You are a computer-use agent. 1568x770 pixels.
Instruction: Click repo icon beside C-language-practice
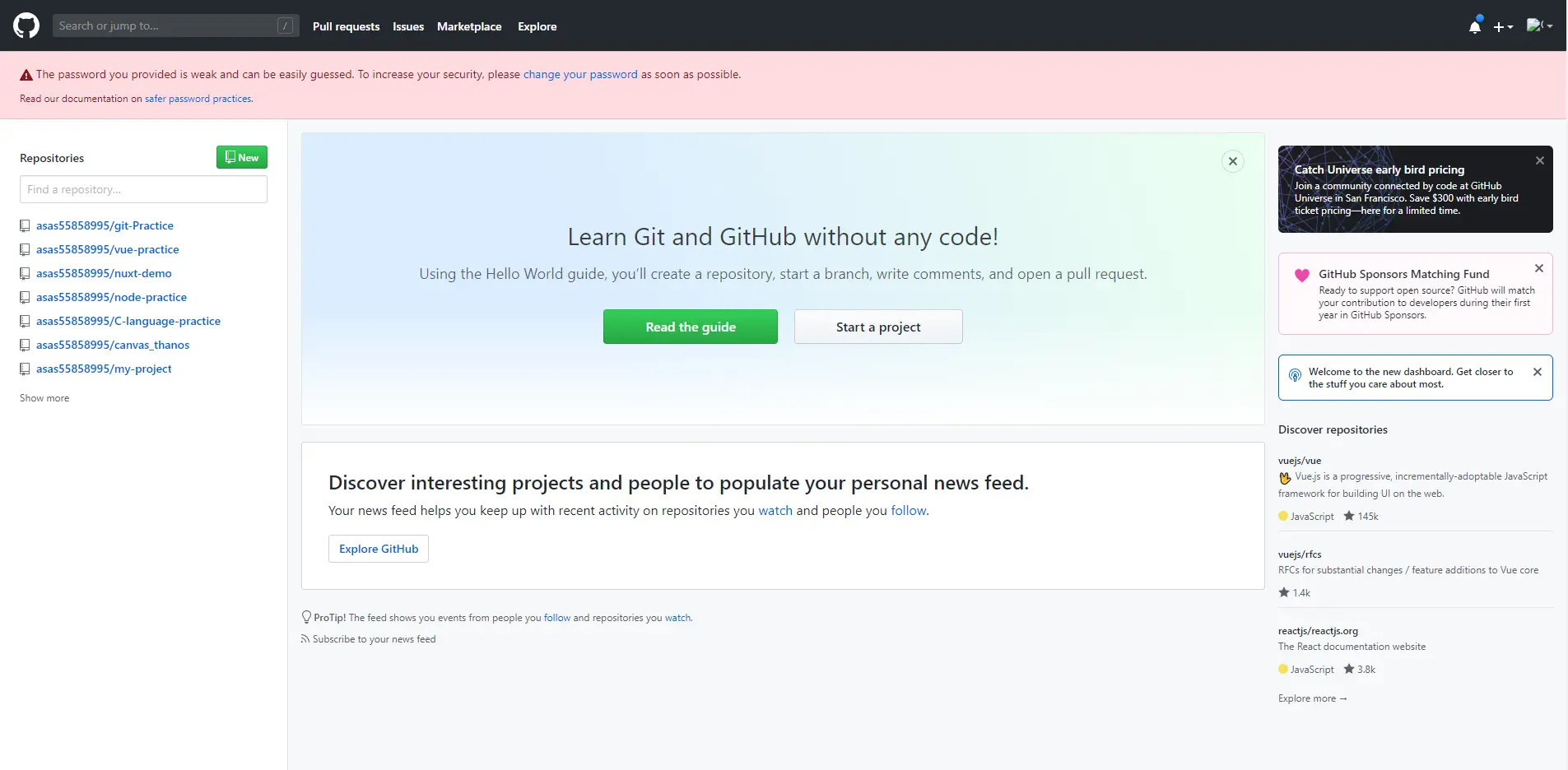pyautogui.click(x=25, y=321)
